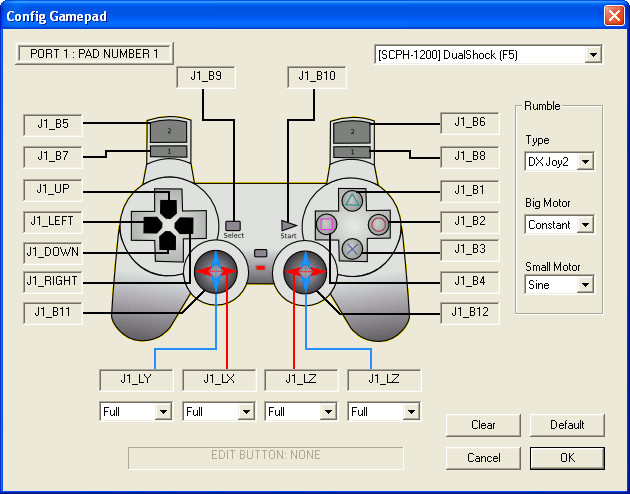Select the J1_B2 circle mapping field
Viewport: 630px width, 494px height.
point(470,222)
